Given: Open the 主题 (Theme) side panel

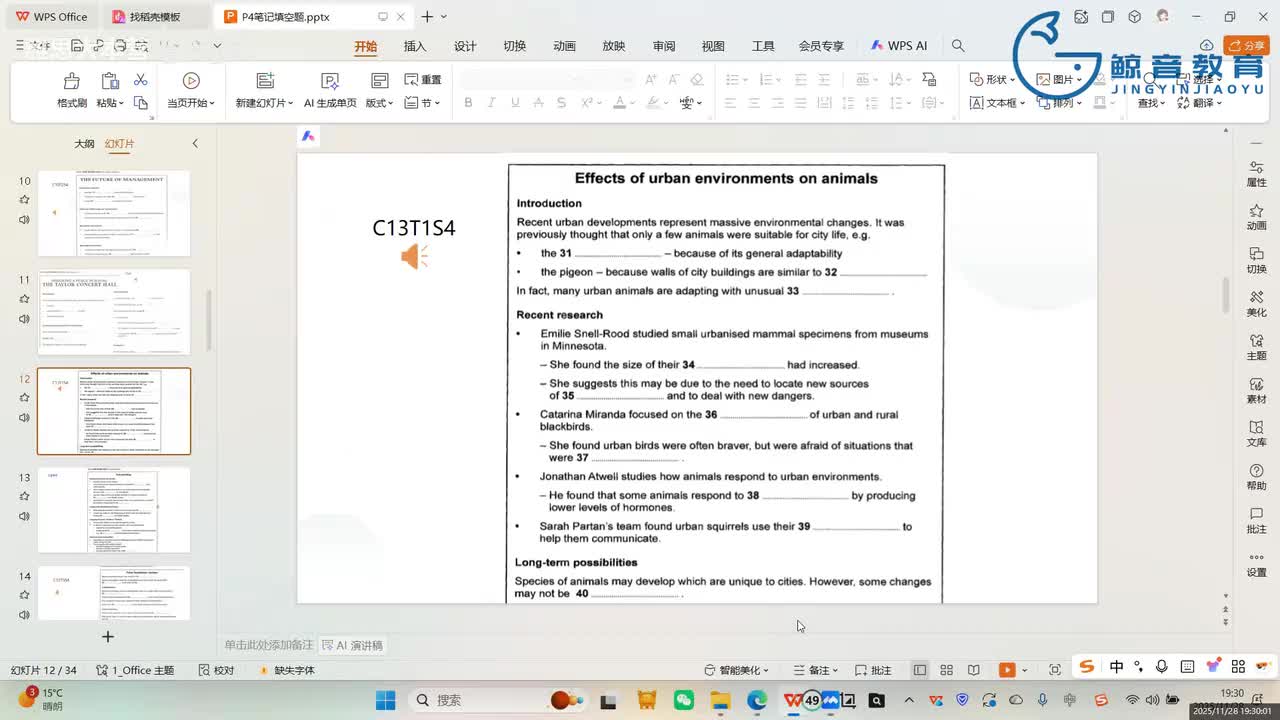Looking at the screenshot, I should click(x=1256, y=346).
